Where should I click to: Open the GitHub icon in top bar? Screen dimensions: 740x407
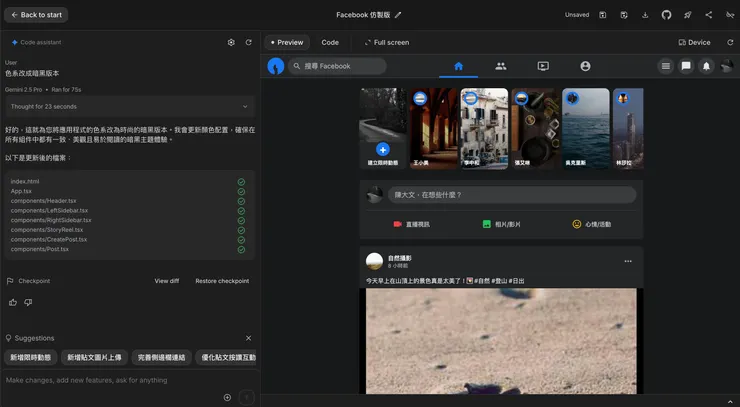666,15
